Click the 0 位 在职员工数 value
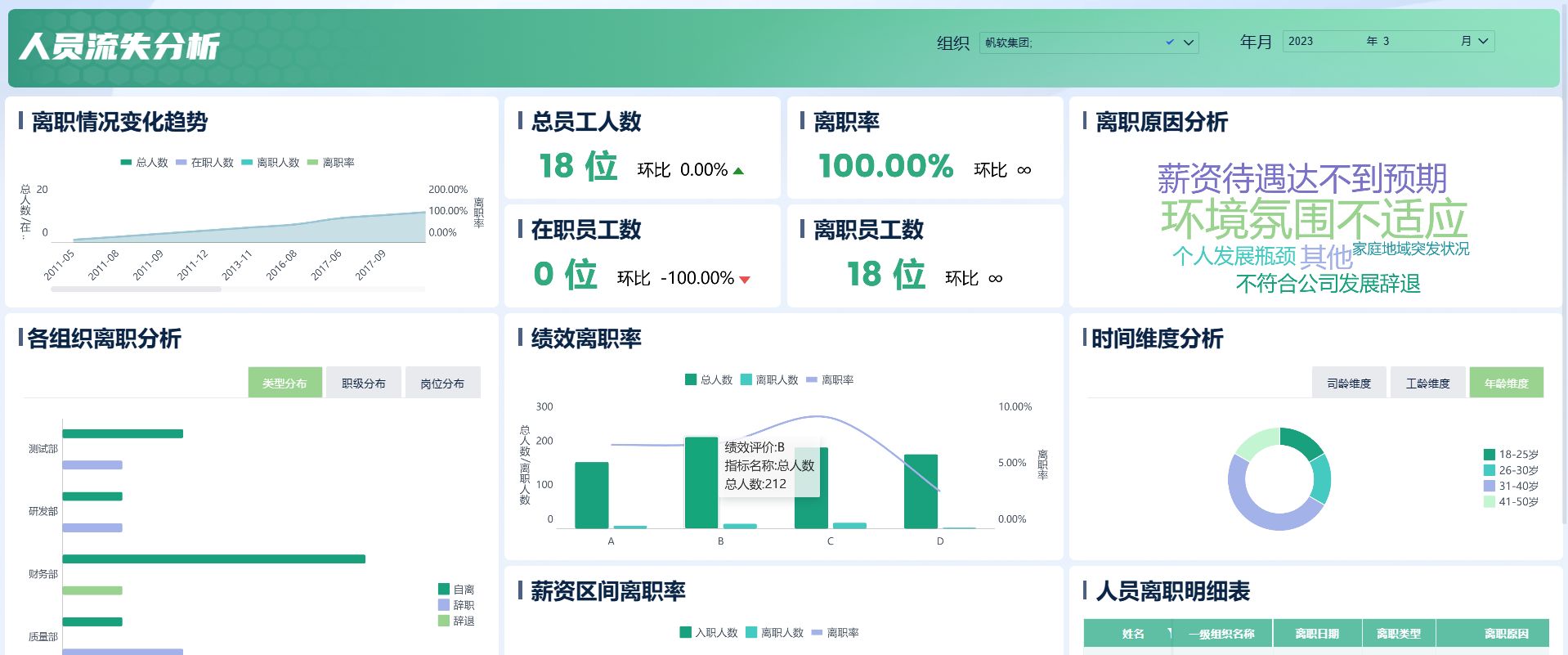Screen dimensions: 1568x655 coord(566,274)
